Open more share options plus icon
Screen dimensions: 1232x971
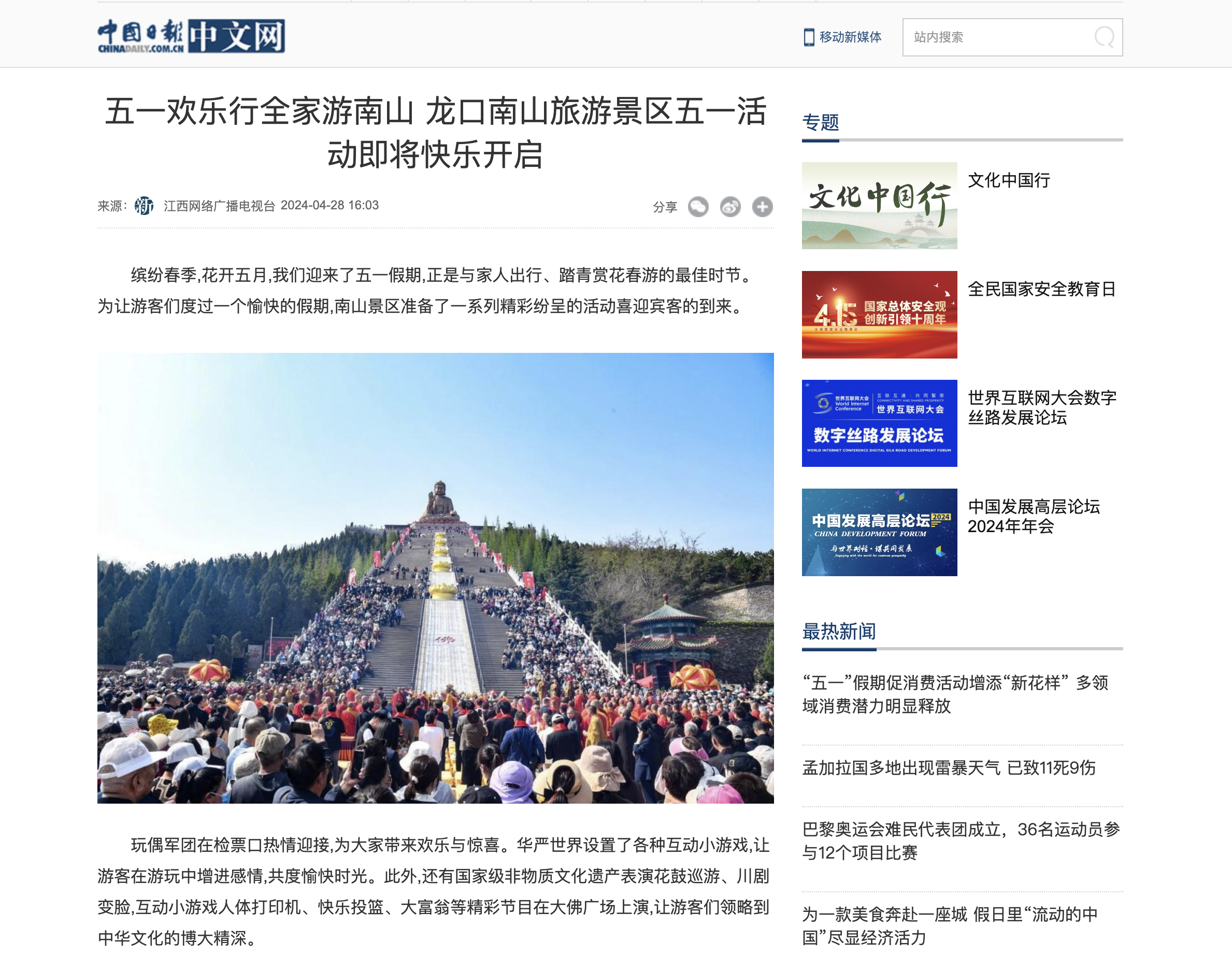click(x=763, y=206)
